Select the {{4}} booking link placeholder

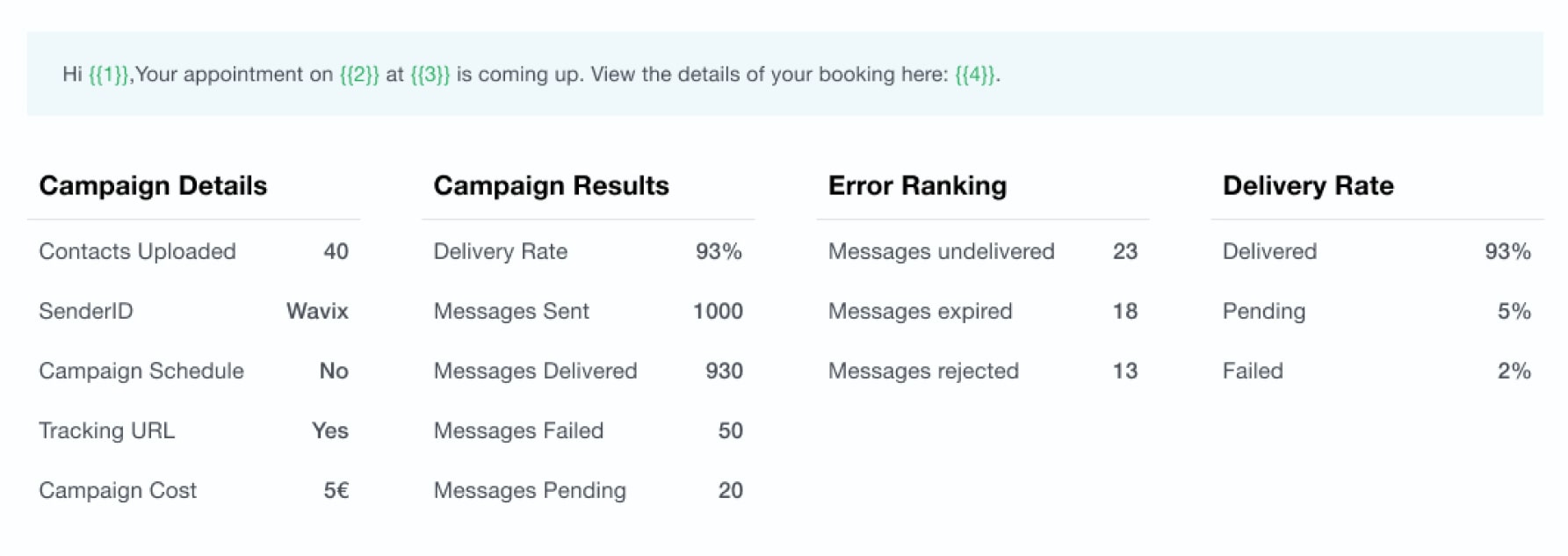coord(975,75)
